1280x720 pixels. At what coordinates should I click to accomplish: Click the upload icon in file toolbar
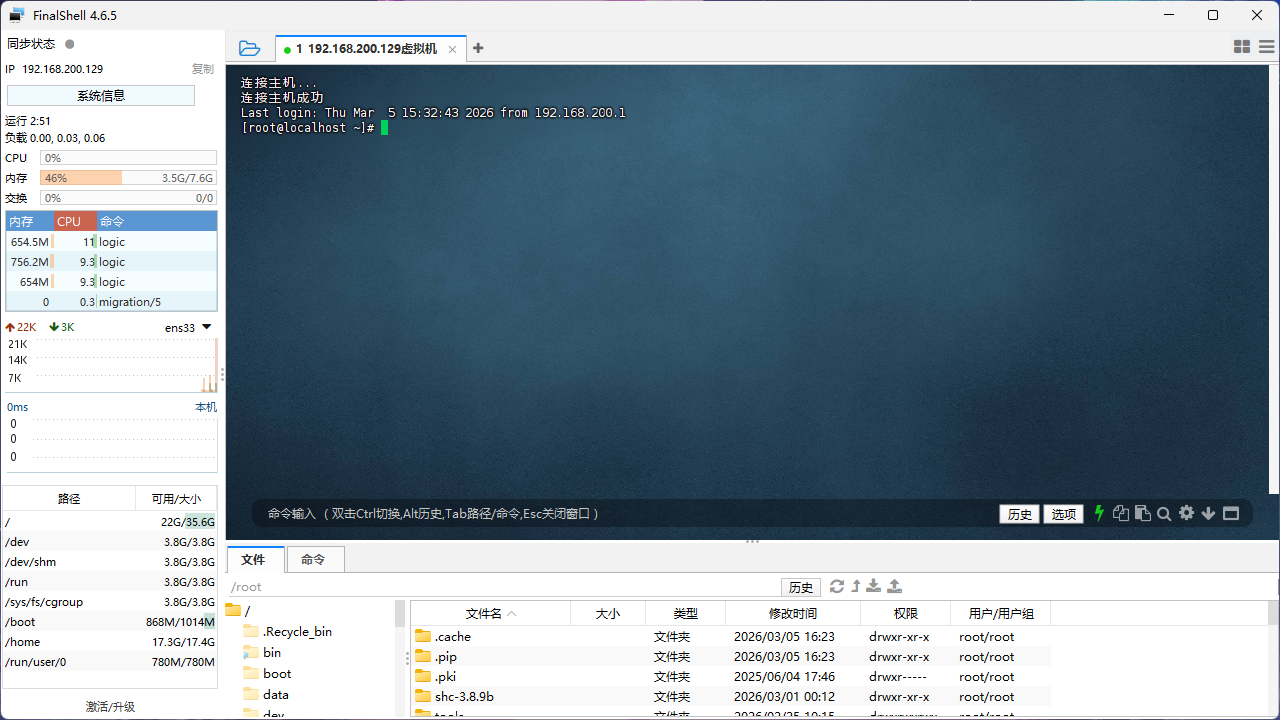(895, 586)
